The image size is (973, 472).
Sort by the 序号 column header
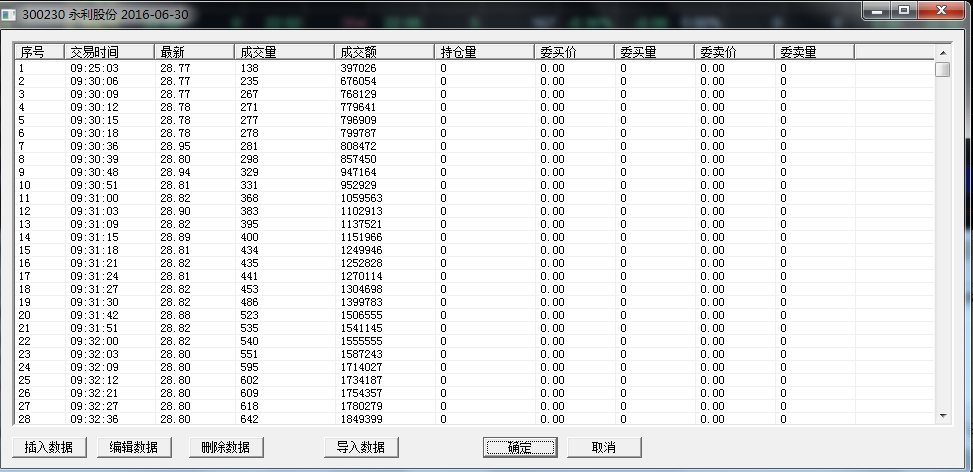tap(40, 52)
